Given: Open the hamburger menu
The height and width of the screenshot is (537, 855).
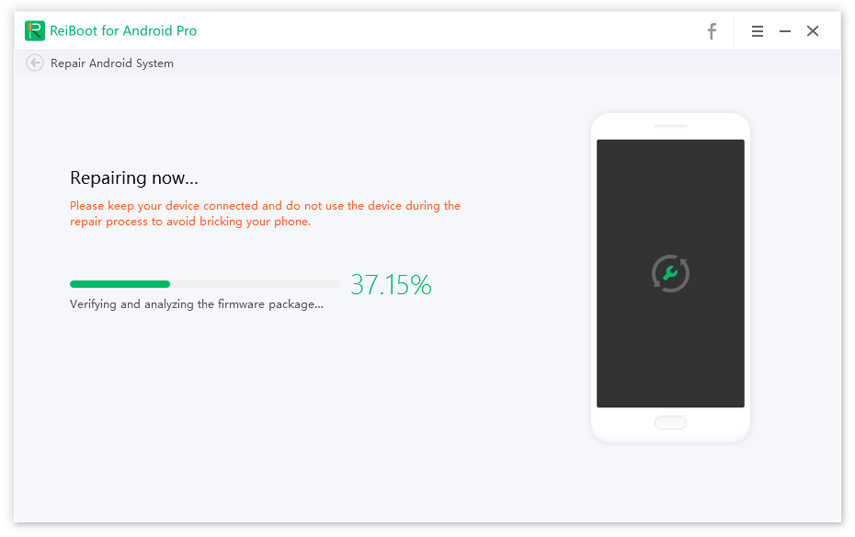Looking at the screenshot, I should (x=757, y=31).
